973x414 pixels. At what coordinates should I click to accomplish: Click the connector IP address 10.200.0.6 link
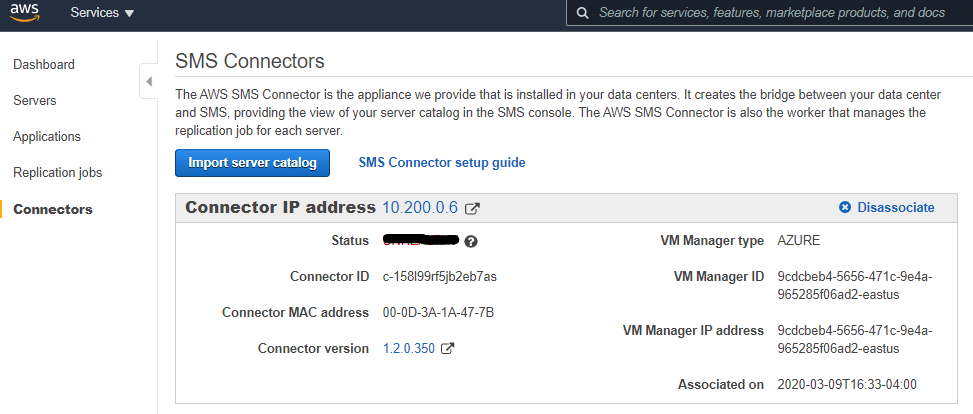(x=420, y=208)
